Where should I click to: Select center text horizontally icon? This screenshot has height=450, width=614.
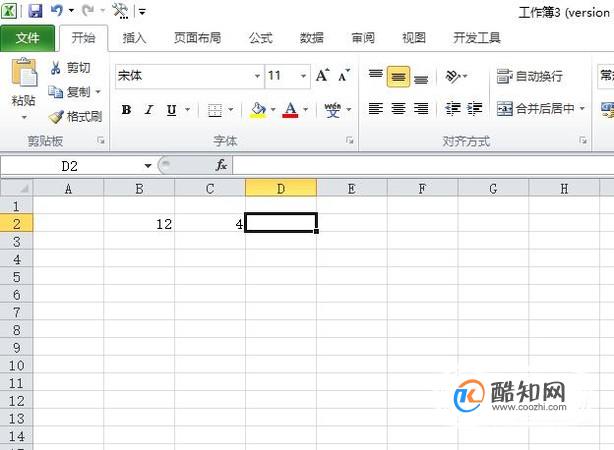click(398, 108)
